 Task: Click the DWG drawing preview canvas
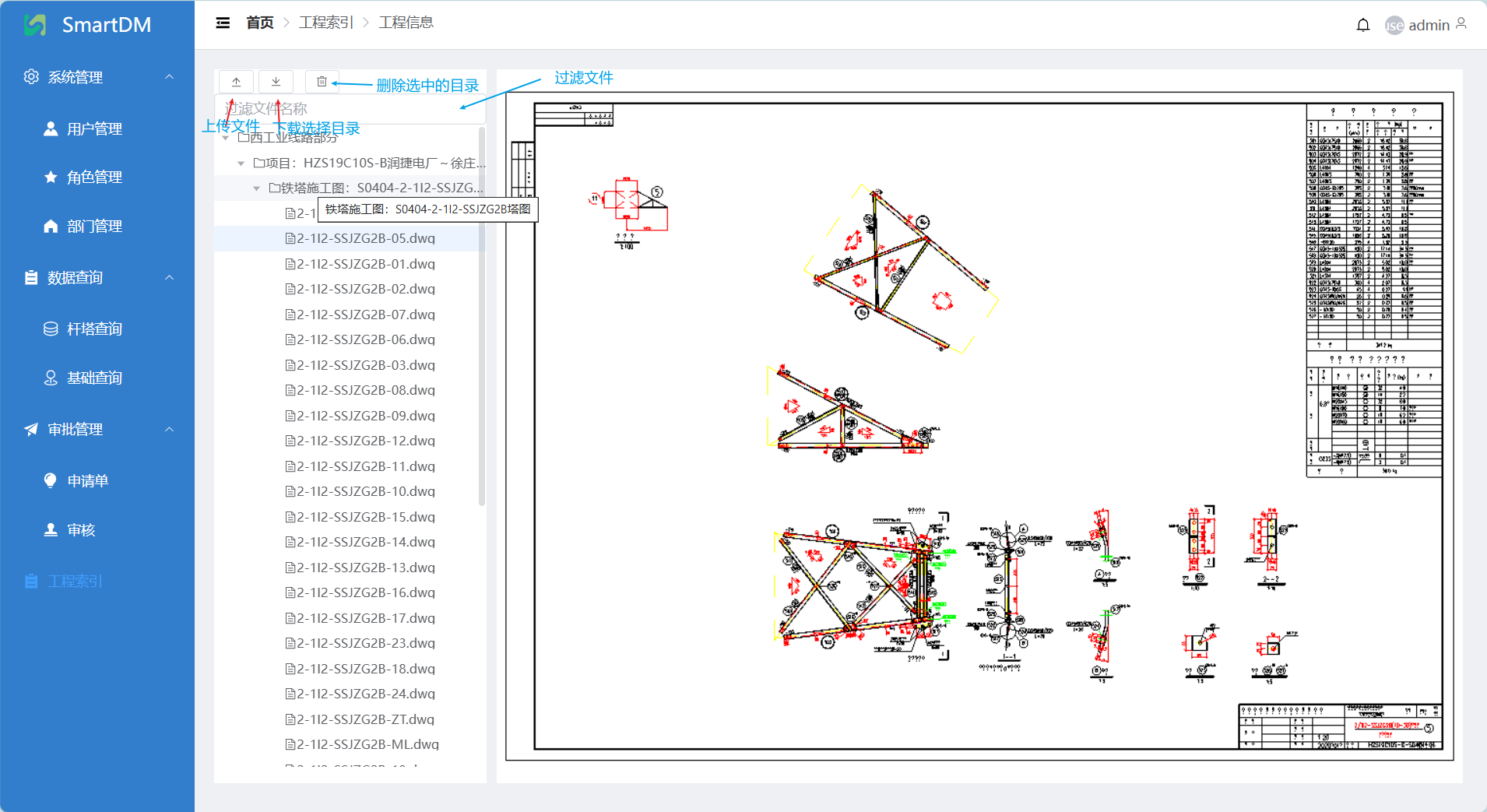(979, 426)
